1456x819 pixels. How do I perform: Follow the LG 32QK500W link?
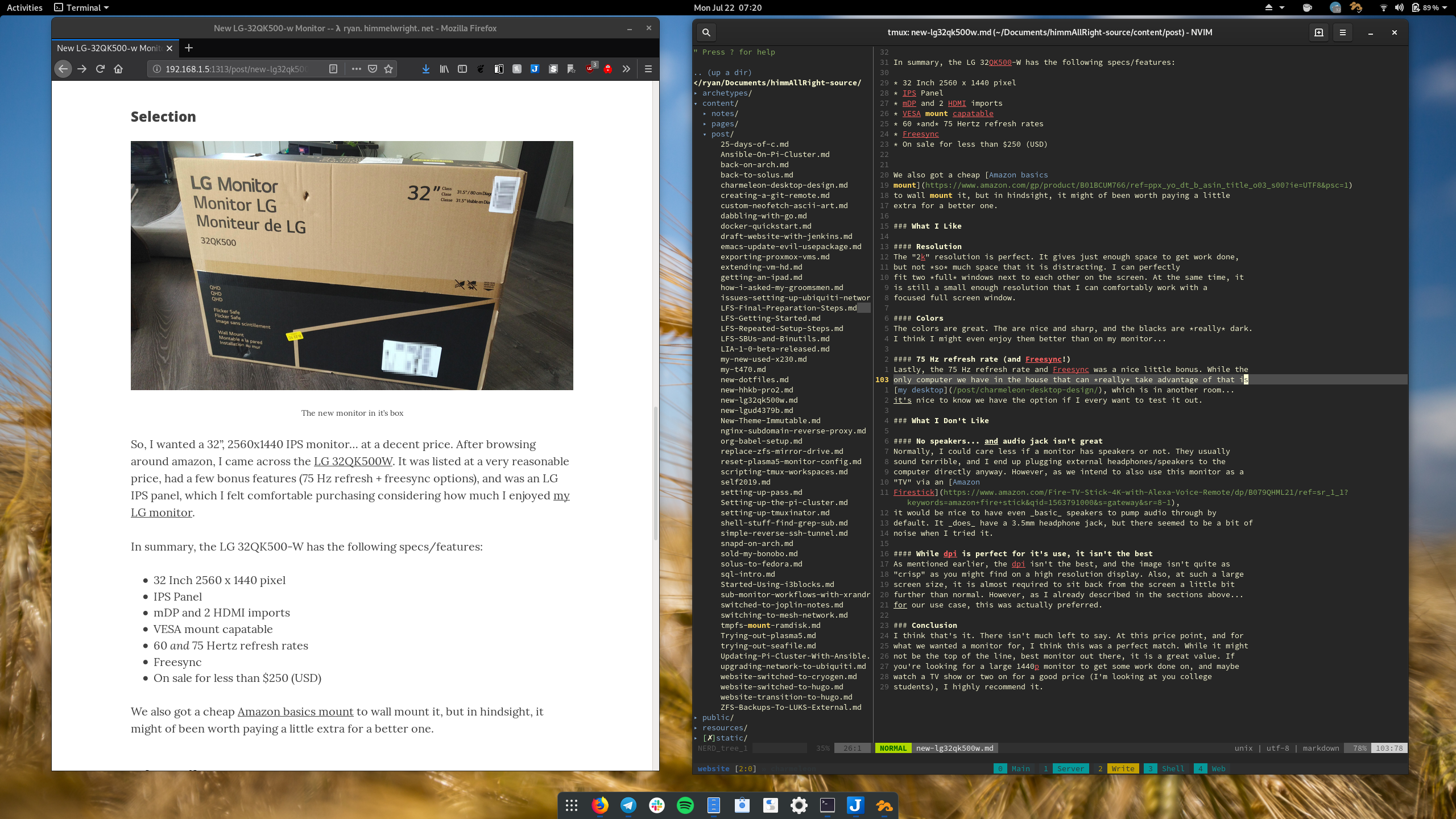(353, 461)
